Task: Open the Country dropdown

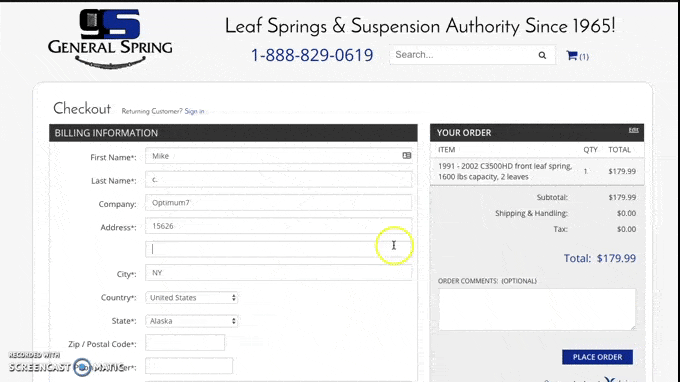Action: tap(192, 297)
